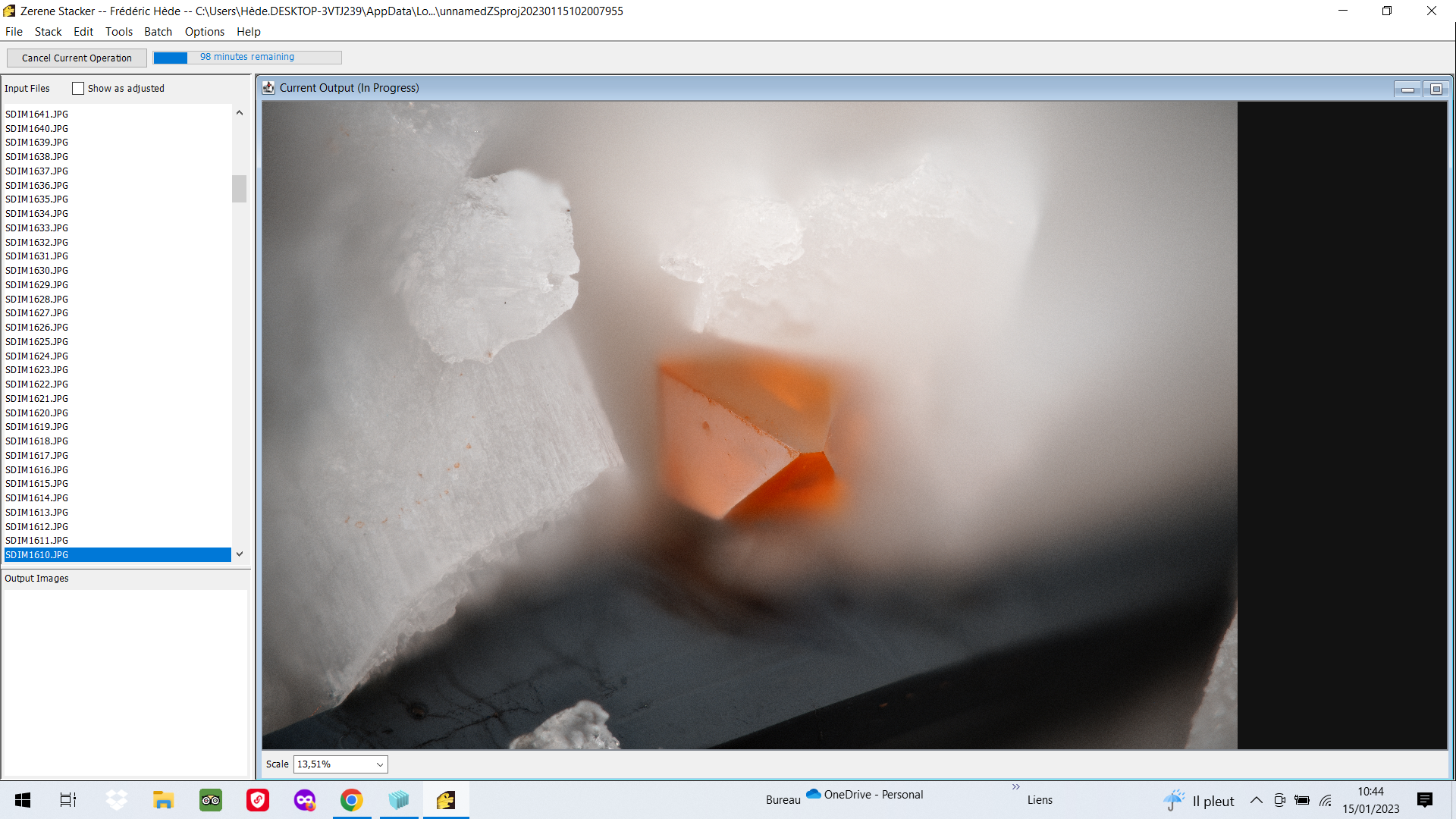Open the Windows notification center icon
The image size is (1456, 819).
tap(1424, 800)
